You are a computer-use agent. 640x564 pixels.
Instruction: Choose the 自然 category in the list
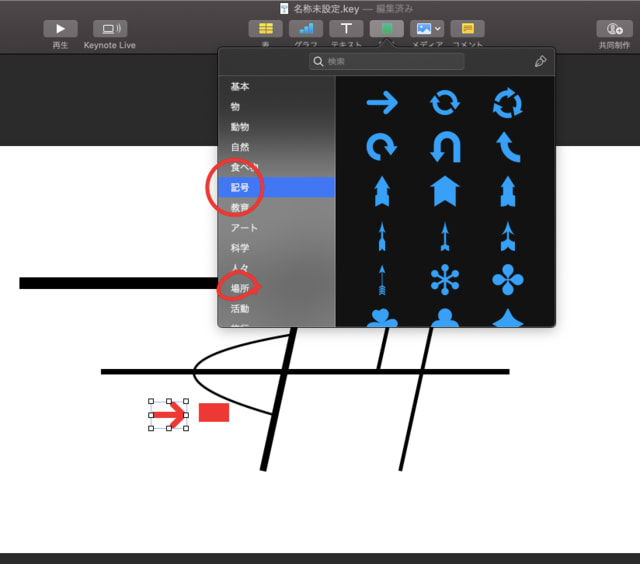click(x=240, y=147)
